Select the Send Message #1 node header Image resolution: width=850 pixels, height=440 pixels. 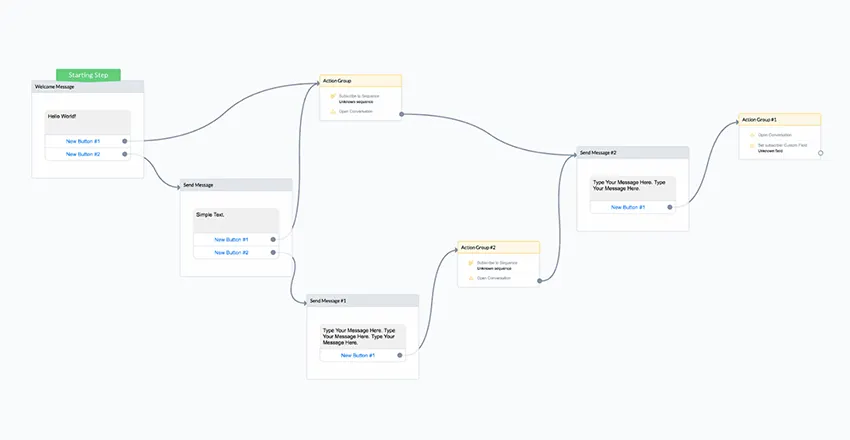(362, 300)
